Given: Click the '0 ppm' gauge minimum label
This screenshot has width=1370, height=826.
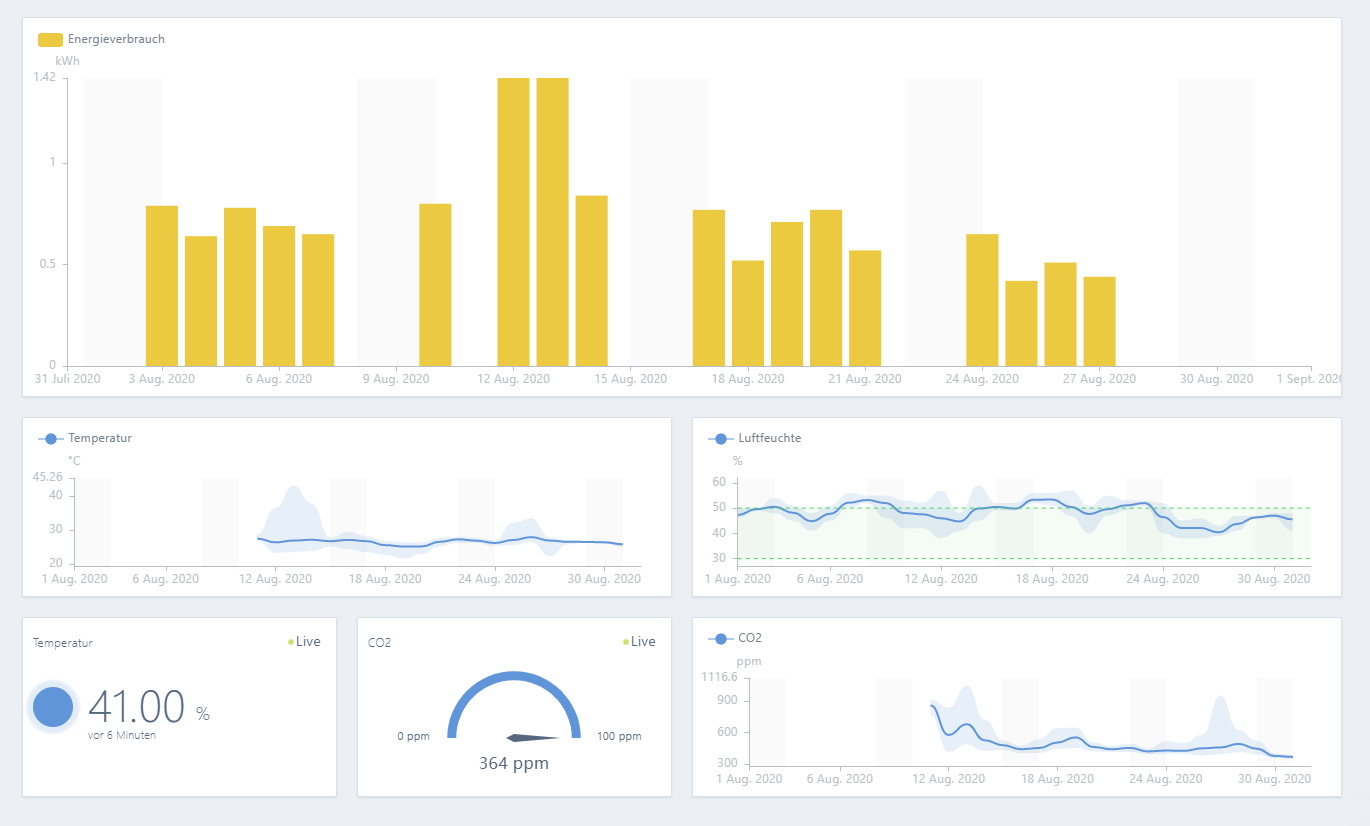Looking at the screenshot, I should pyautogui.click(x=413, y=737).
